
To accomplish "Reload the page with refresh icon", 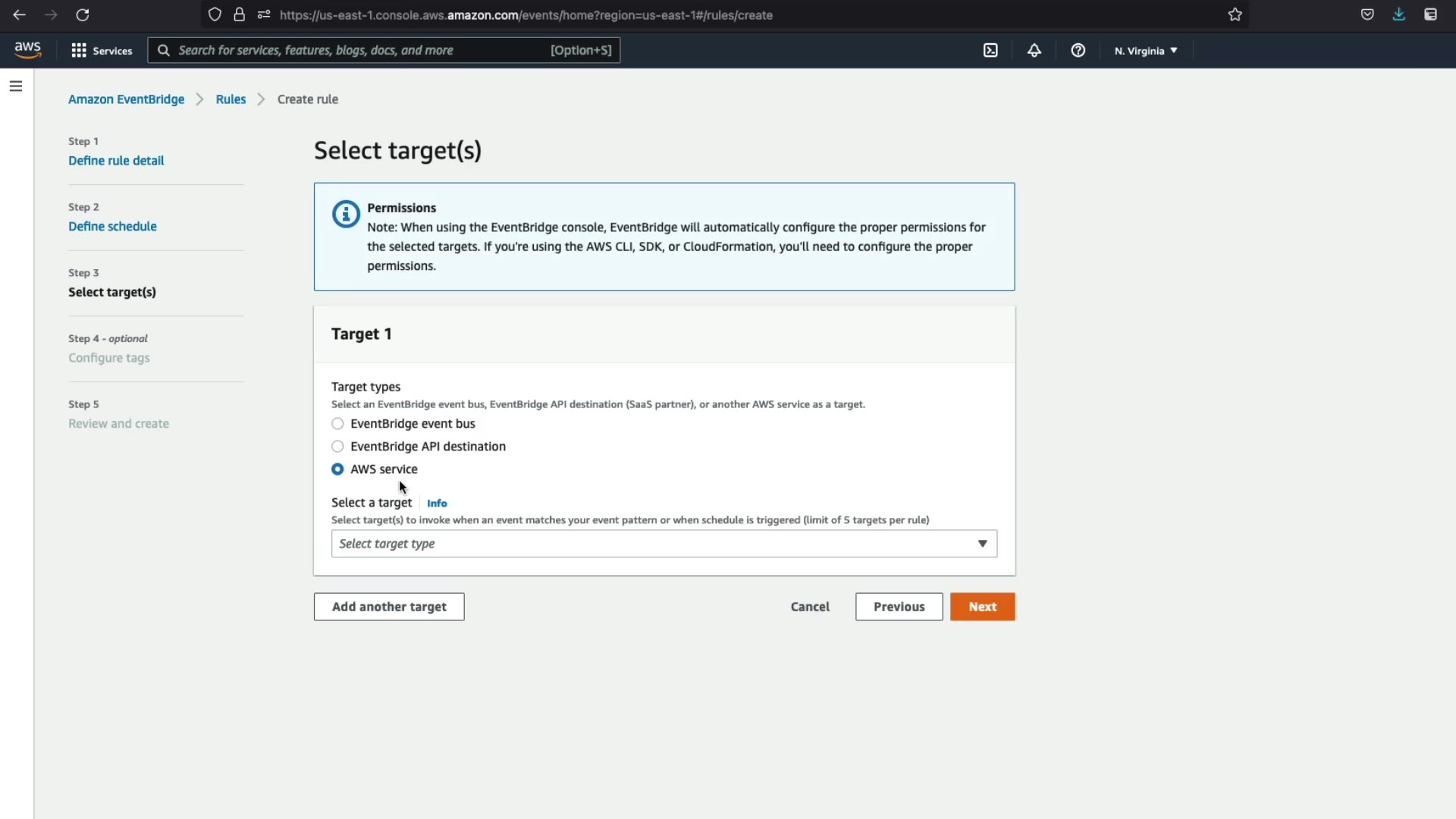I will click(x=83, y=14).
